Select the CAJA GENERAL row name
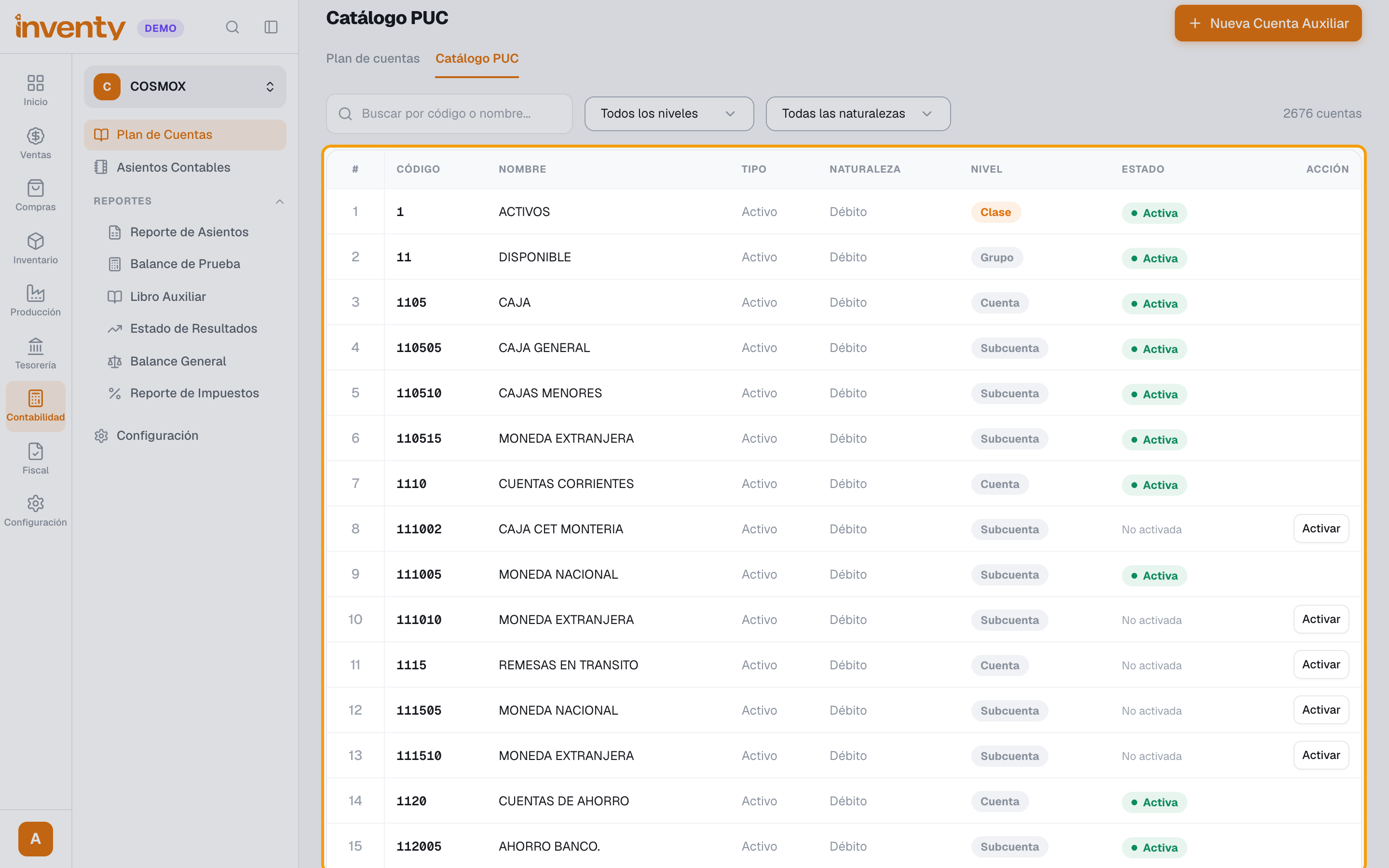Viewport: 1389px width, 868px height. coord(544,348)
